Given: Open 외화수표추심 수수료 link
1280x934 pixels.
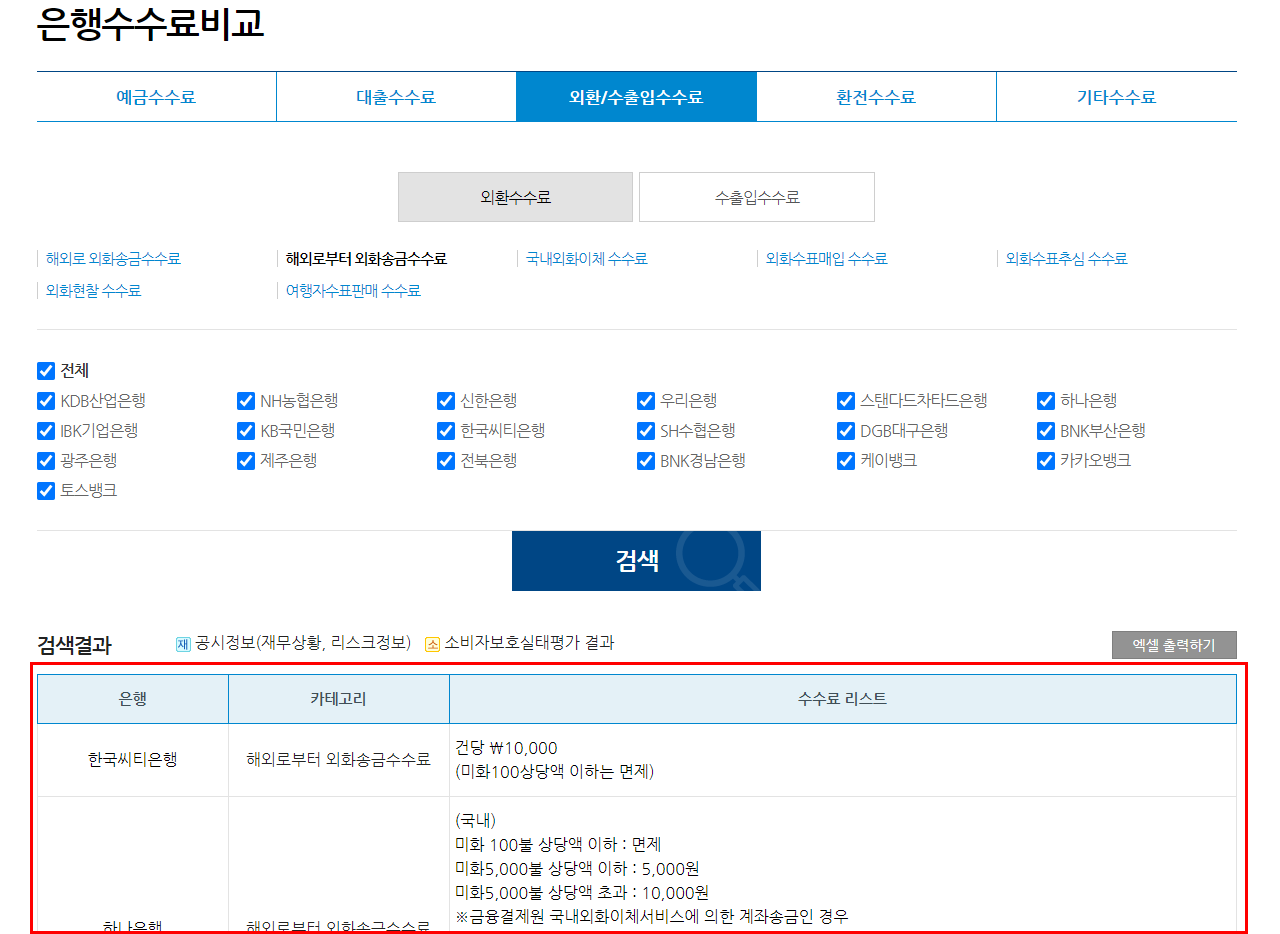Looking at the screenshot, I should click(1066, 259).
